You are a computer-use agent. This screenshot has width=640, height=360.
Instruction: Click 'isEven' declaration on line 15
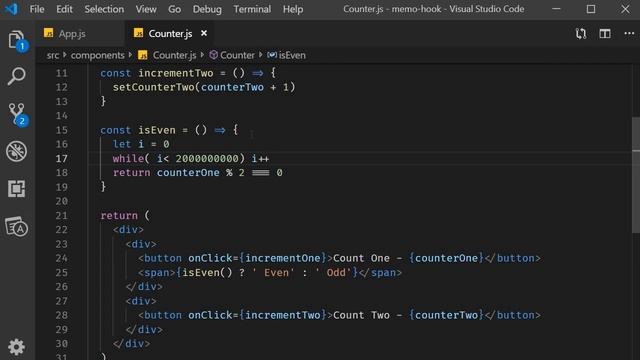(157, 130)
